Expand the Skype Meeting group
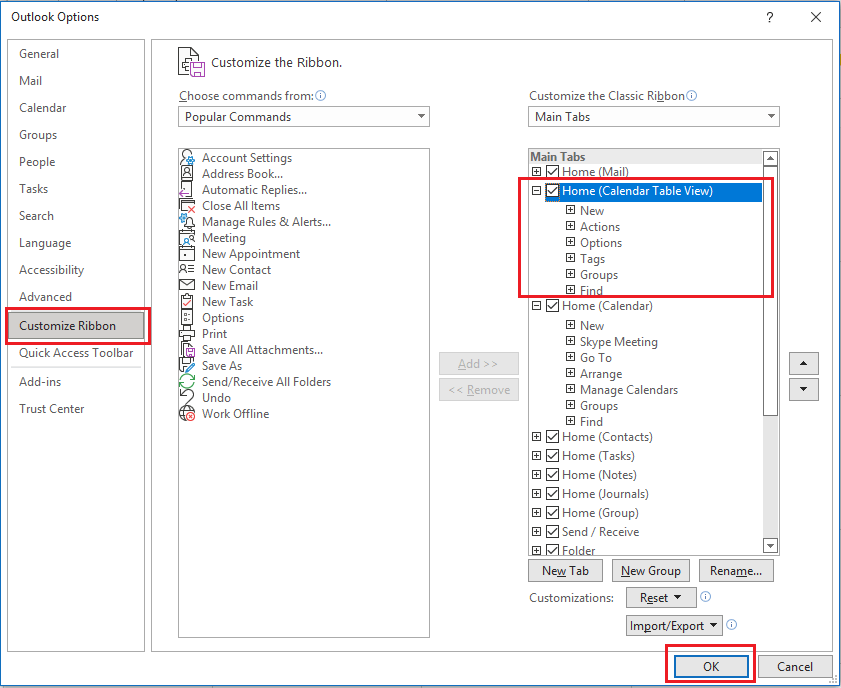Screen dimensions: 841x688 pos(571,341)
